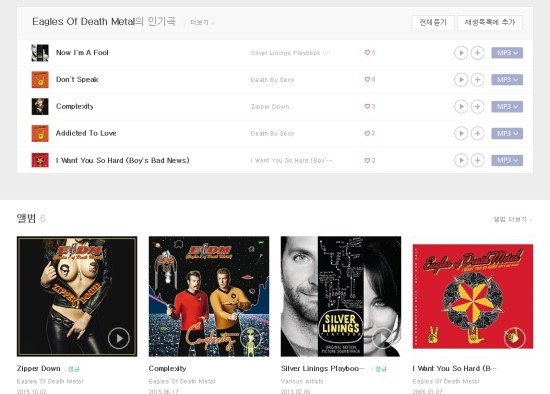This screenshot has width=550, height=394.
Task: Open the Complexity album cover
Action: [x=209, y=296]
